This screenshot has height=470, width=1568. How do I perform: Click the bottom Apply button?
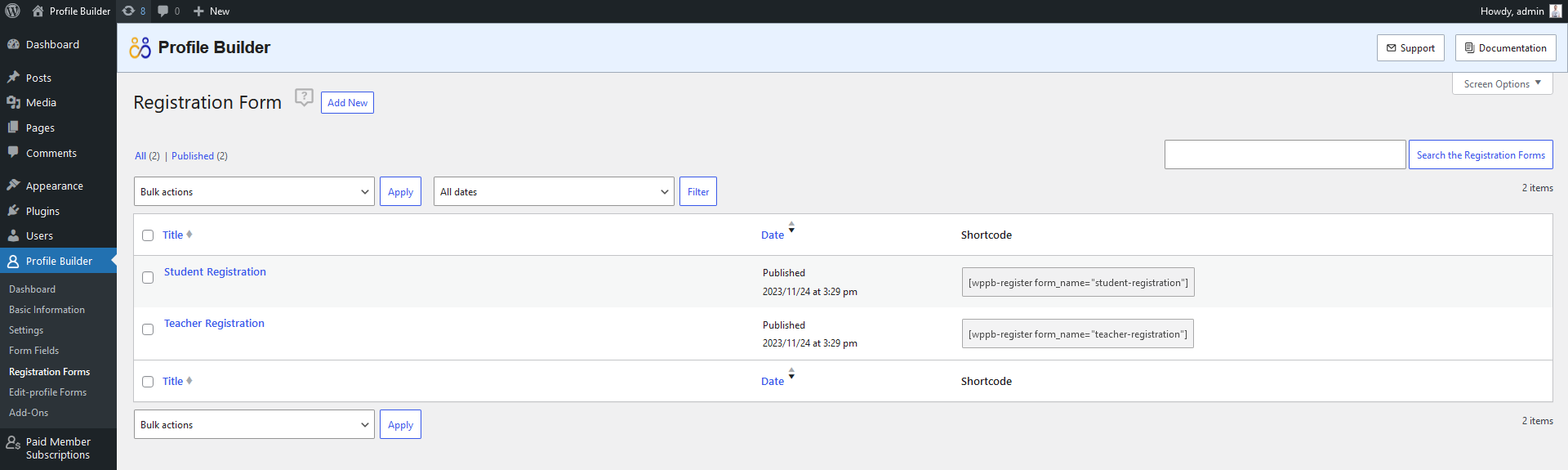tap(400, 424)
